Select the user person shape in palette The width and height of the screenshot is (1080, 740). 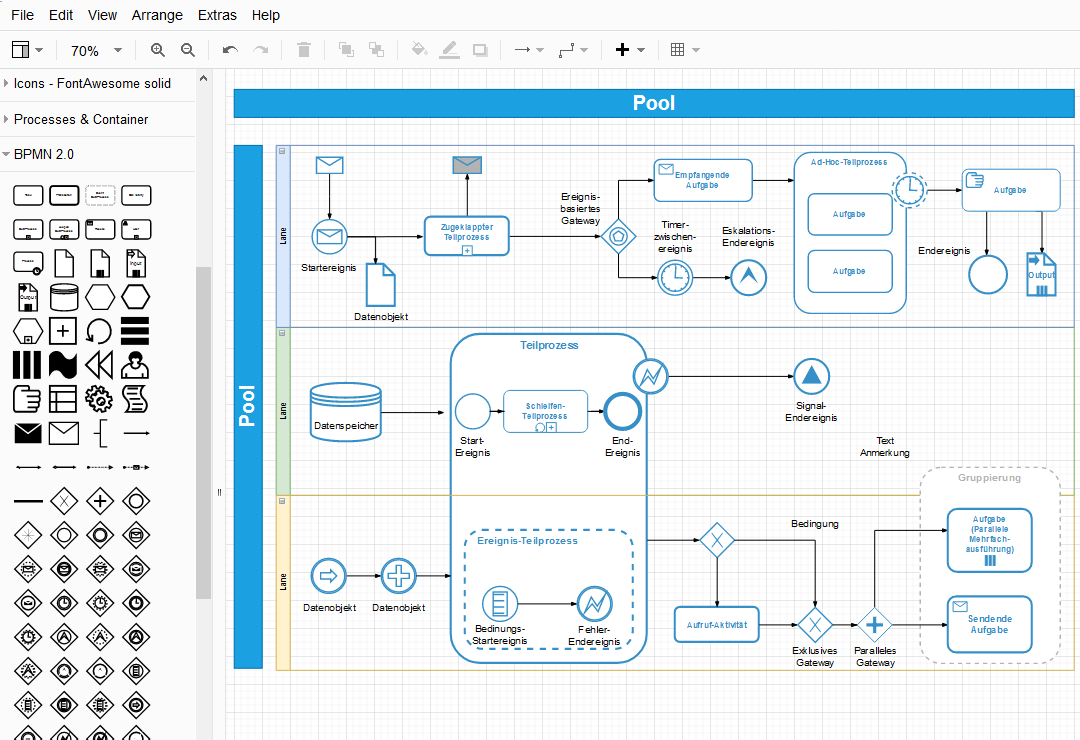135,365
